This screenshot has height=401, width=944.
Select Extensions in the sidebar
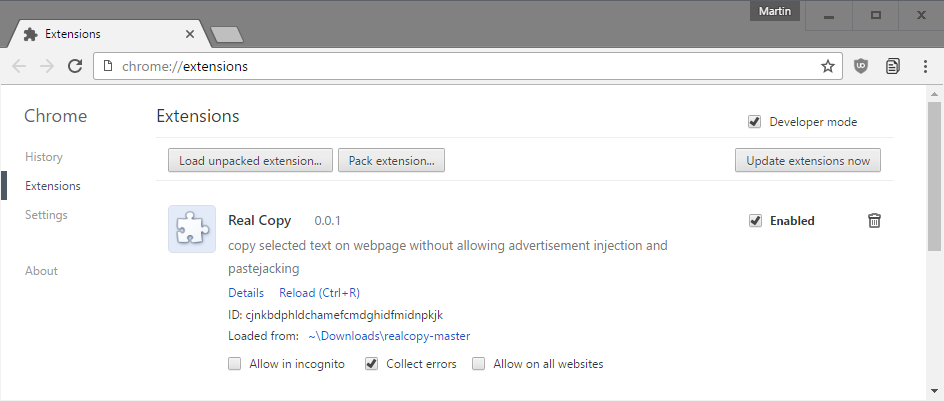coord(53,185)
